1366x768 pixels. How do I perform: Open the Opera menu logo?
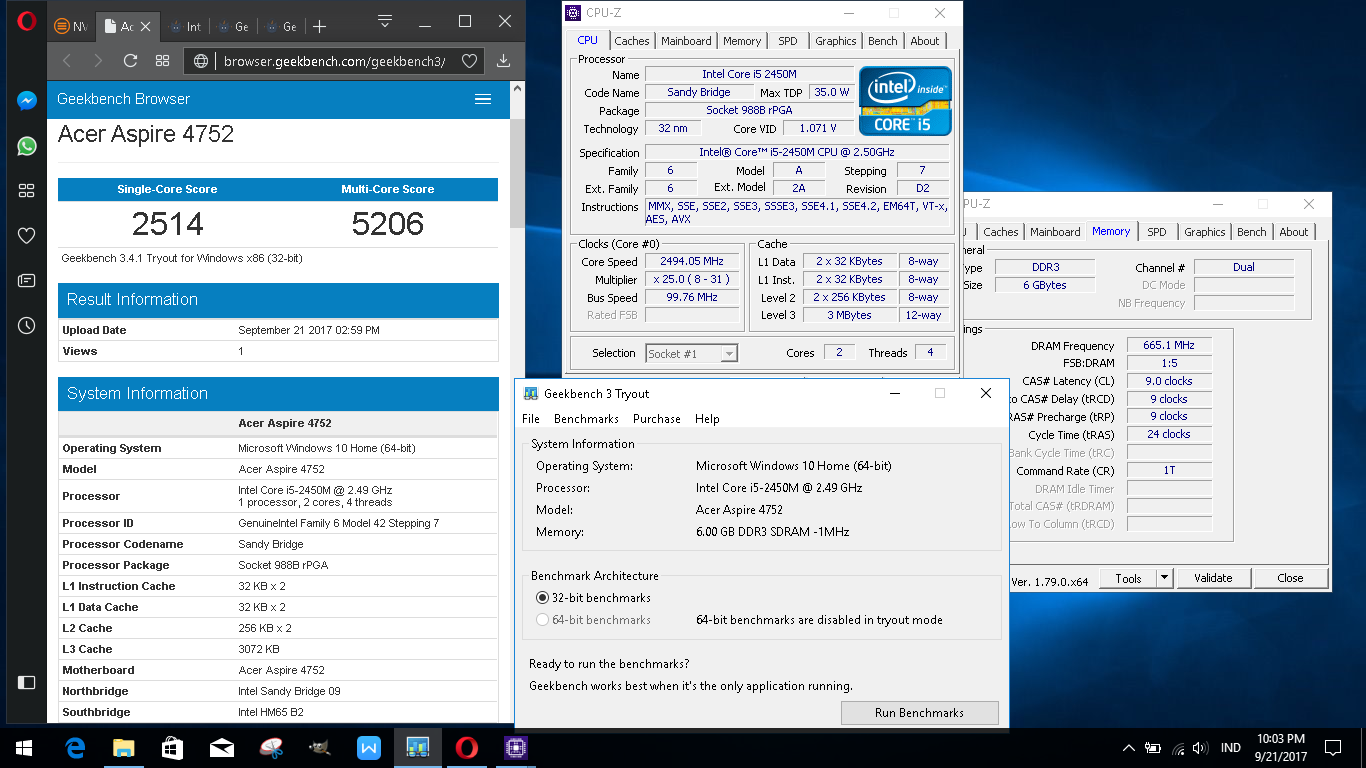coord(26,22)
